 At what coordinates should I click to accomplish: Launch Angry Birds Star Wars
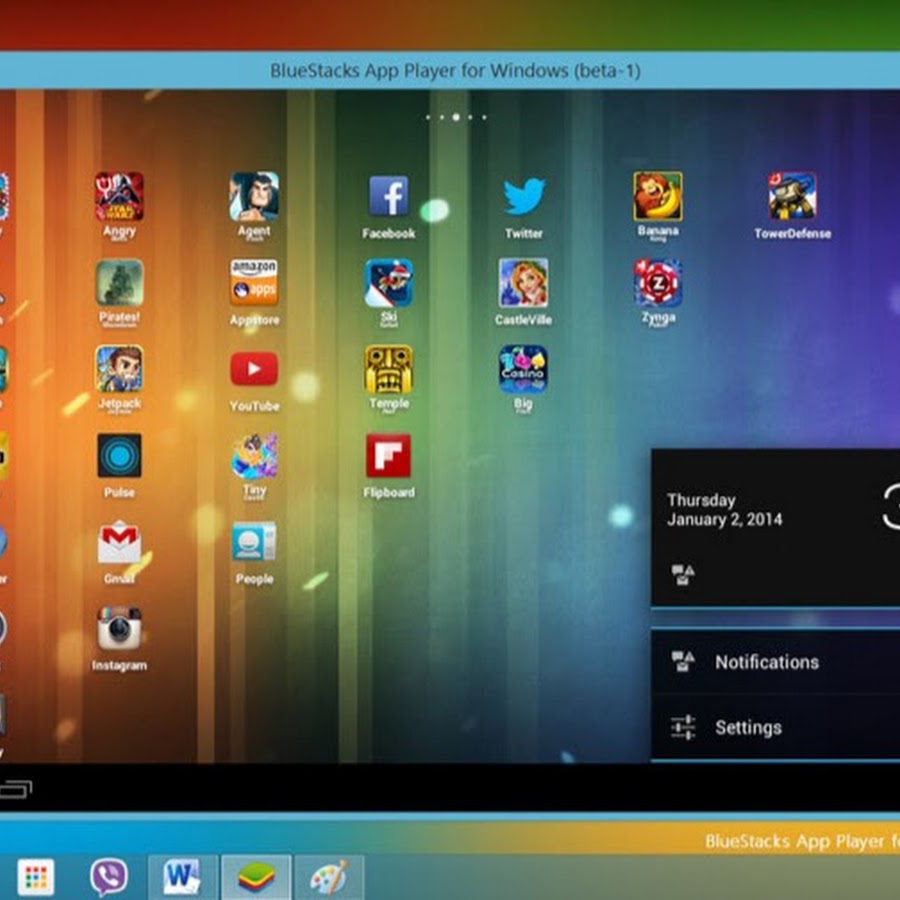119,197
